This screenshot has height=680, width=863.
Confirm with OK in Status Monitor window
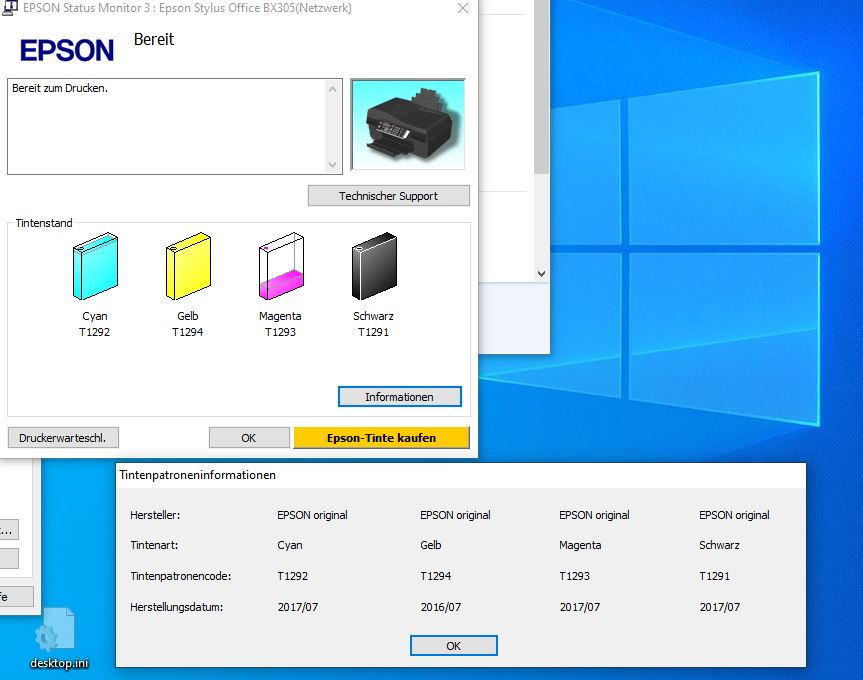point(249,438)
